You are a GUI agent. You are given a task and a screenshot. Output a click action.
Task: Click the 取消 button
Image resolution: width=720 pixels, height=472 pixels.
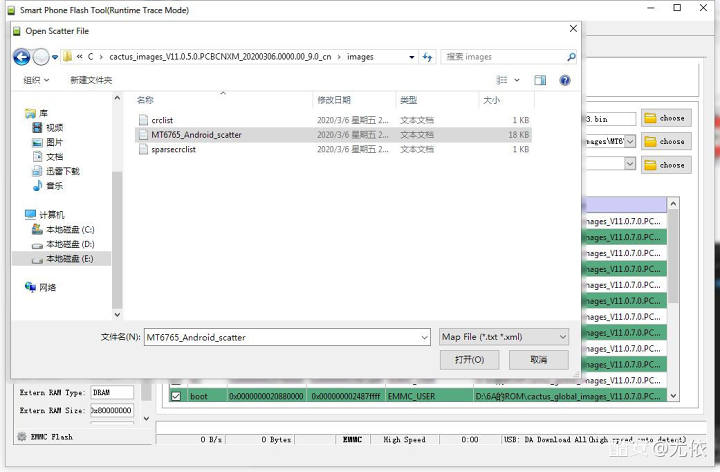point(538,359)
